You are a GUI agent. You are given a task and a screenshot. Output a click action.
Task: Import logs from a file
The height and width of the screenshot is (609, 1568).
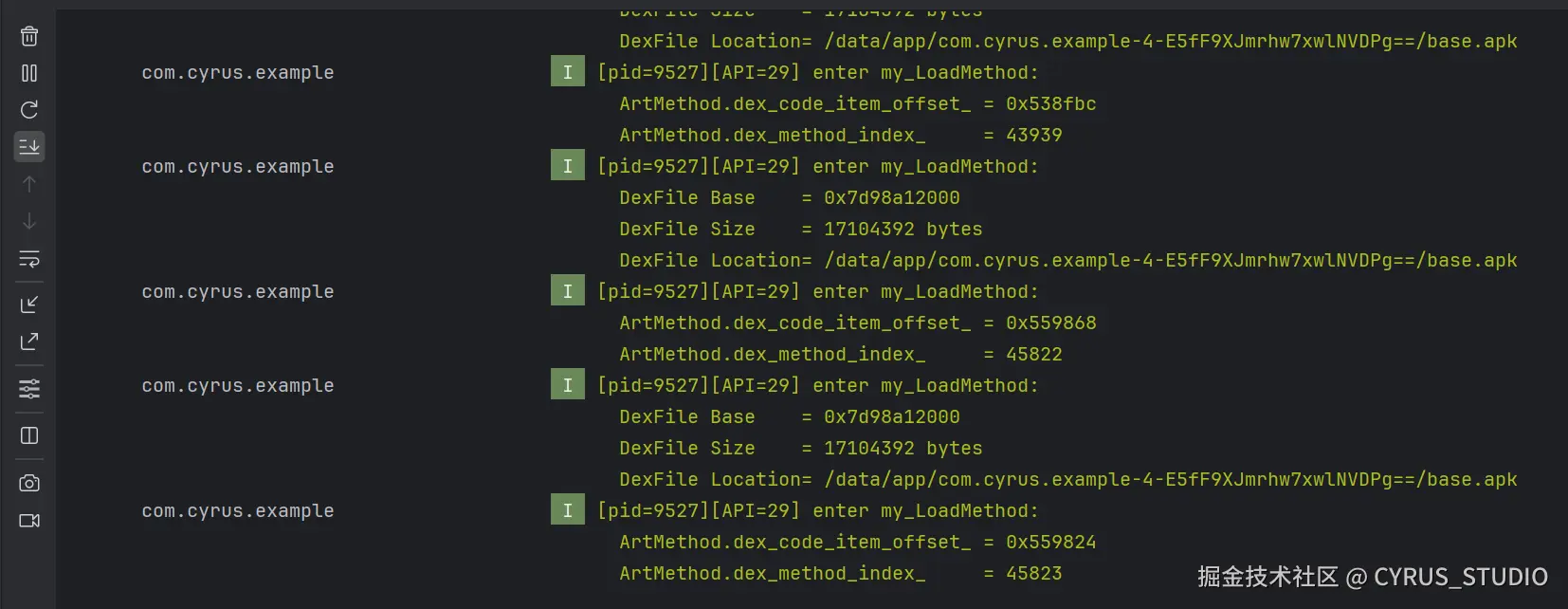pos(29,304)
